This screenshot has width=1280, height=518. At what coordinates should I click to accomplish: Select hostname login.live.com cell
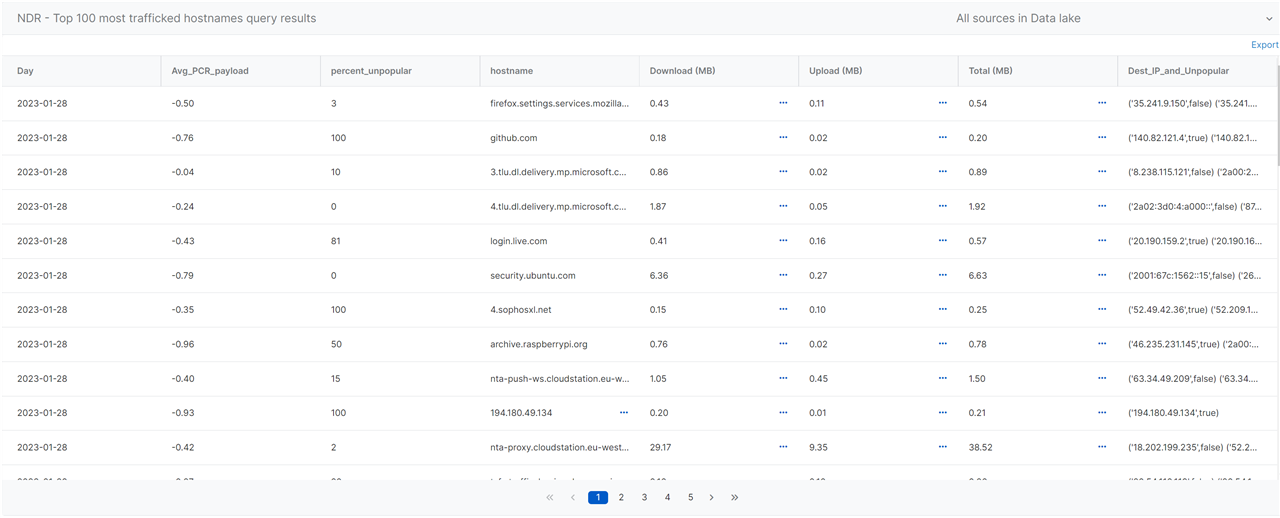click(x=518, y=241)
